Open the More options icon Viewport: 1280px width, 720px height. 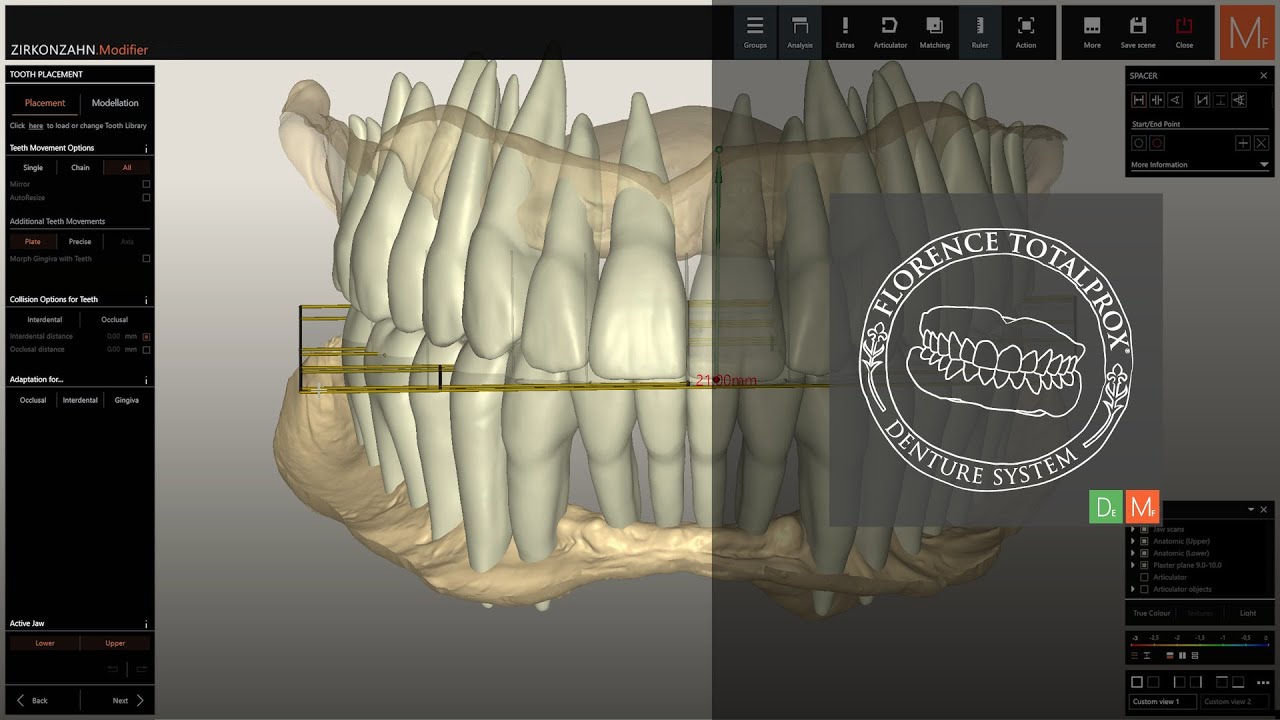coord(1092,32)
